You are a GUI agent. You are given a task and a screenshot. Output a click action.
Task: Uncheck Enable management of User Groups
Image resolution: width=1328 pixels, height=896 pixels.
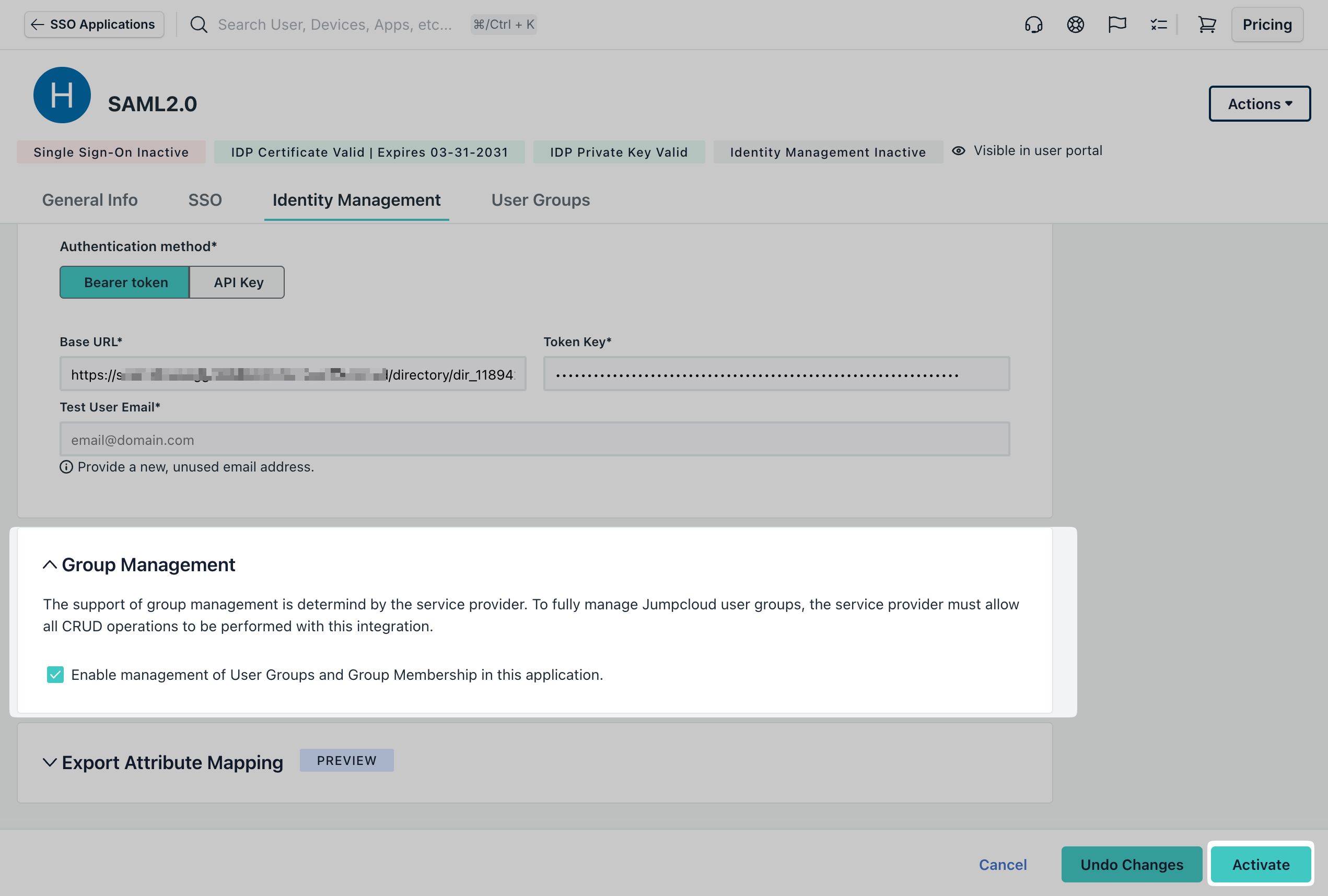click(55, 675)
